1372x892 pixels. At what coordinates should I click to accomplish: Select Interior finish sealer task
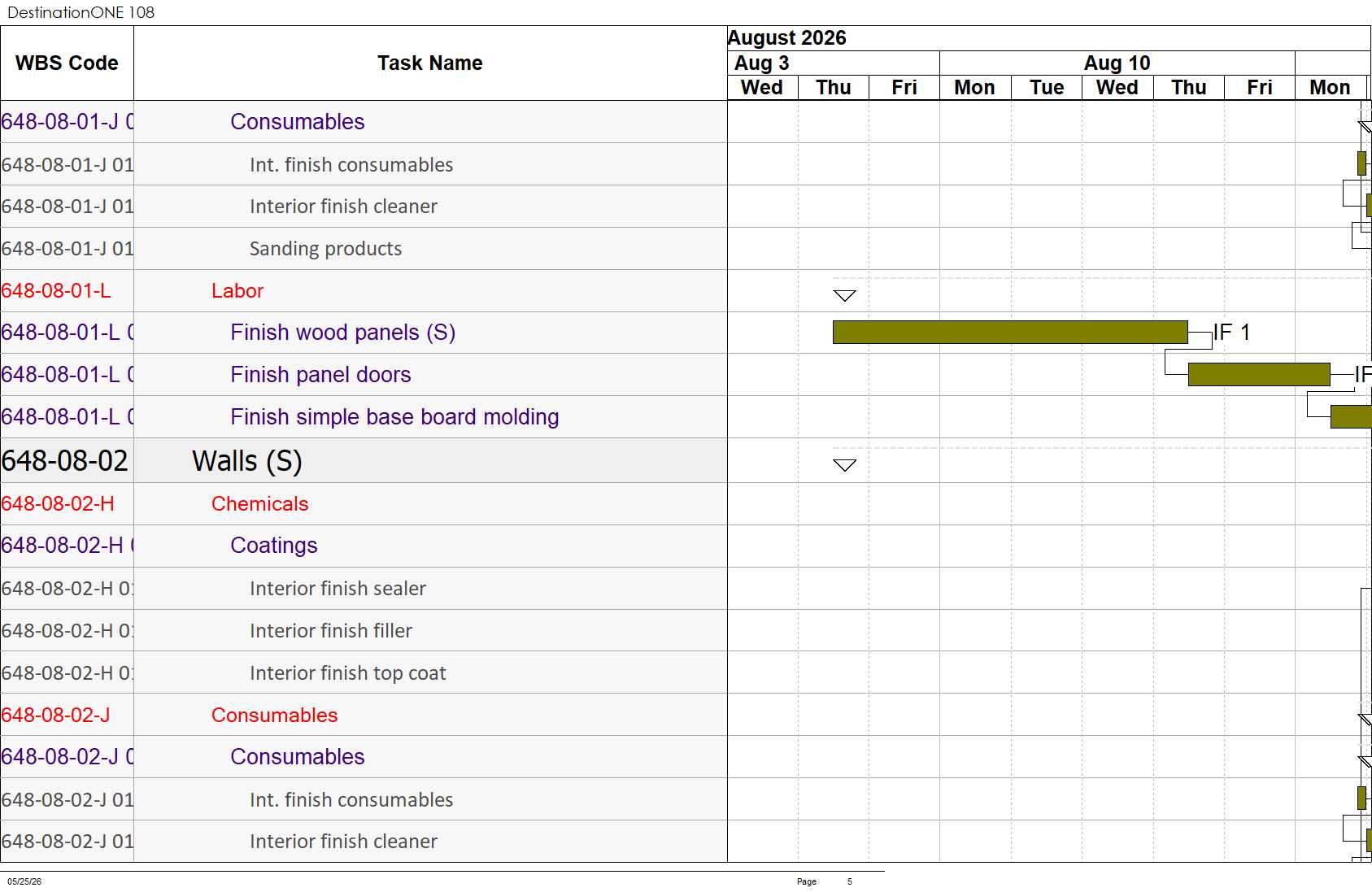tap(338, 588)
